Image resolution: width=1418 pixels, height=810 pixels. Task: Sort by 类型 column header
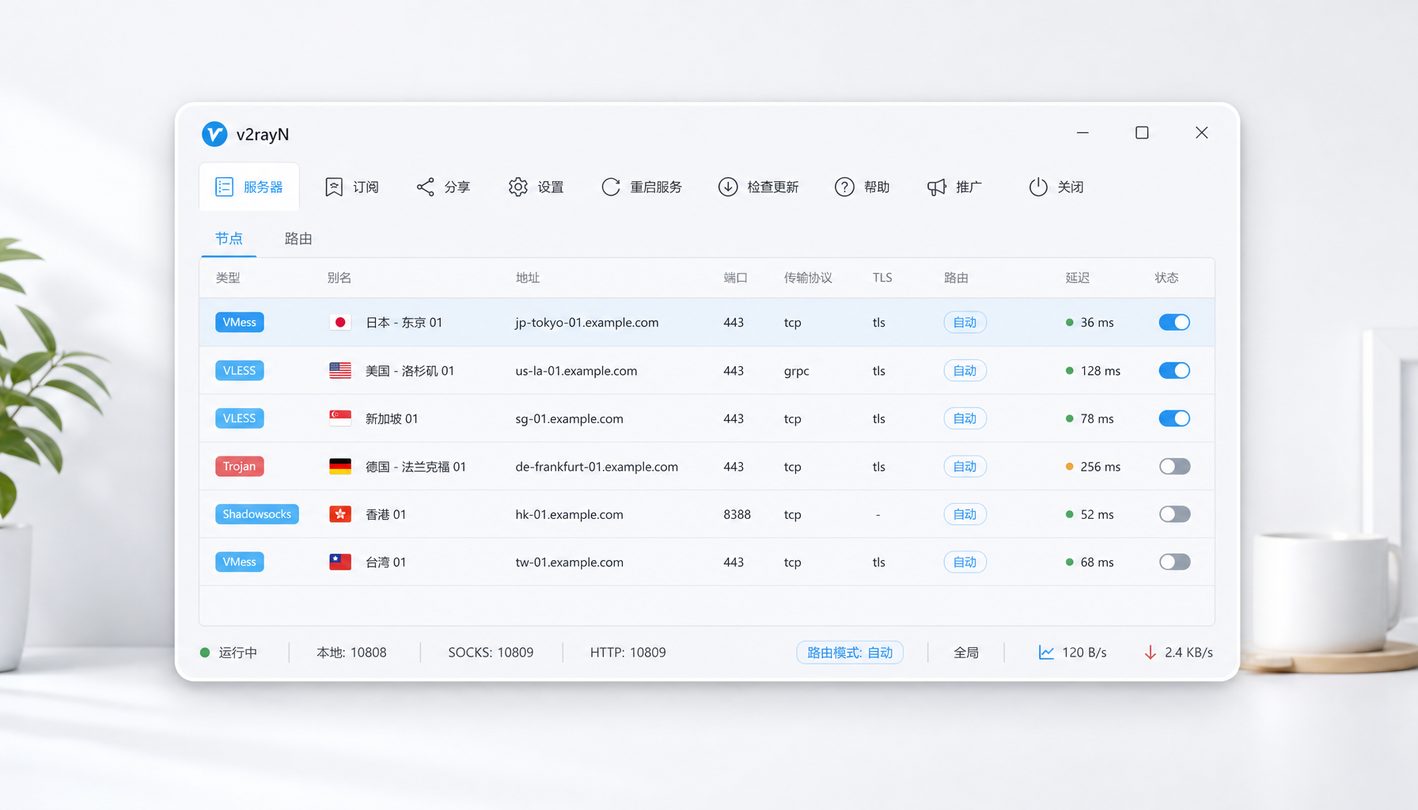[x=228, y=278]
